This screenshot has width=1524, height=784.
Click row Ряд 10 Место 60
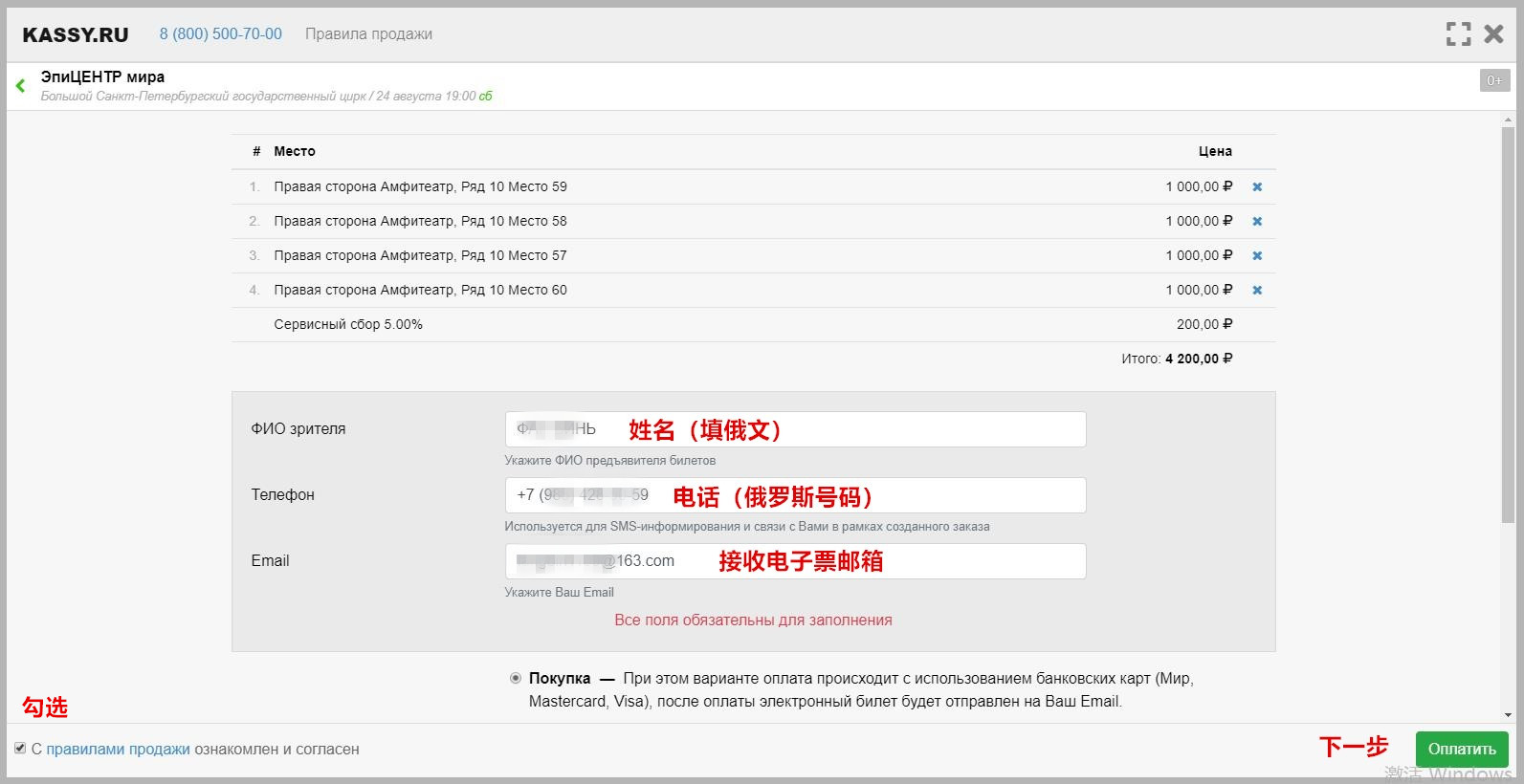click(753, 291)
